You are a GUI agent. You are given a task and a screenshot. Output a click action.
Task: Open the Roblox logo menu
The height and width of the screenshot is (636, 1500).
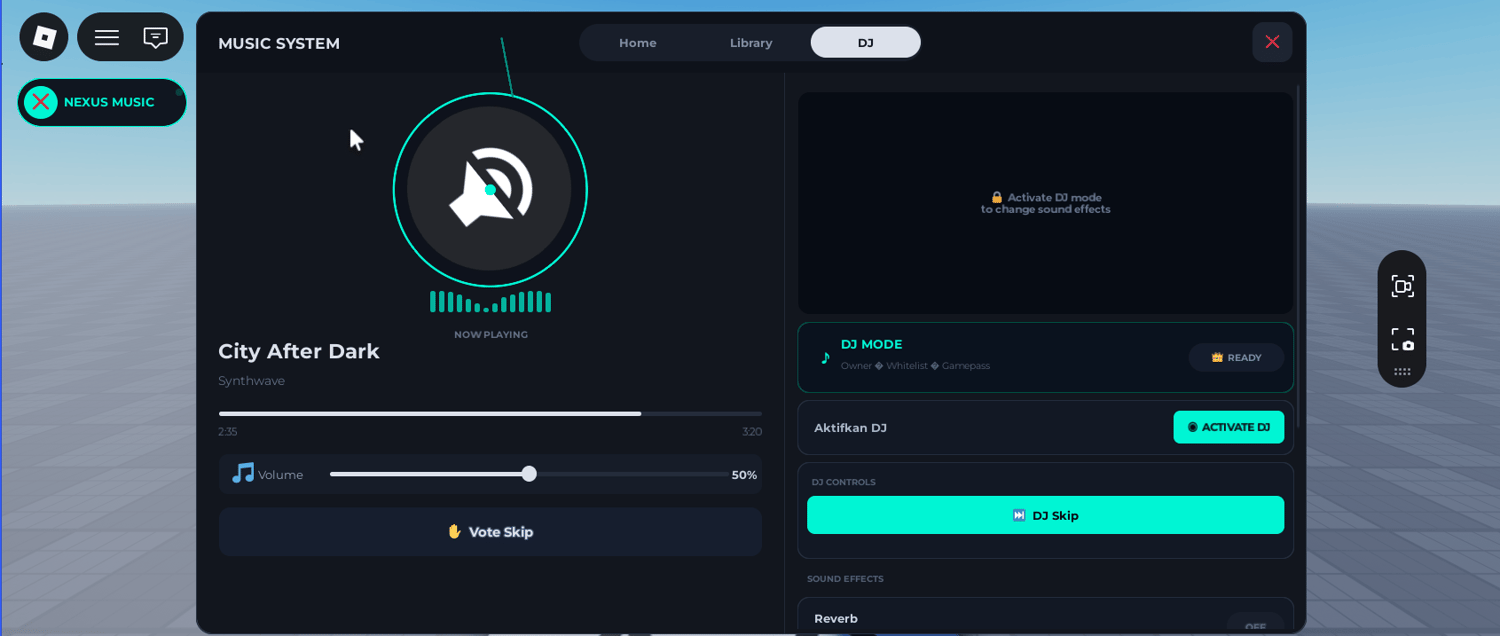[x=44, y=38]
